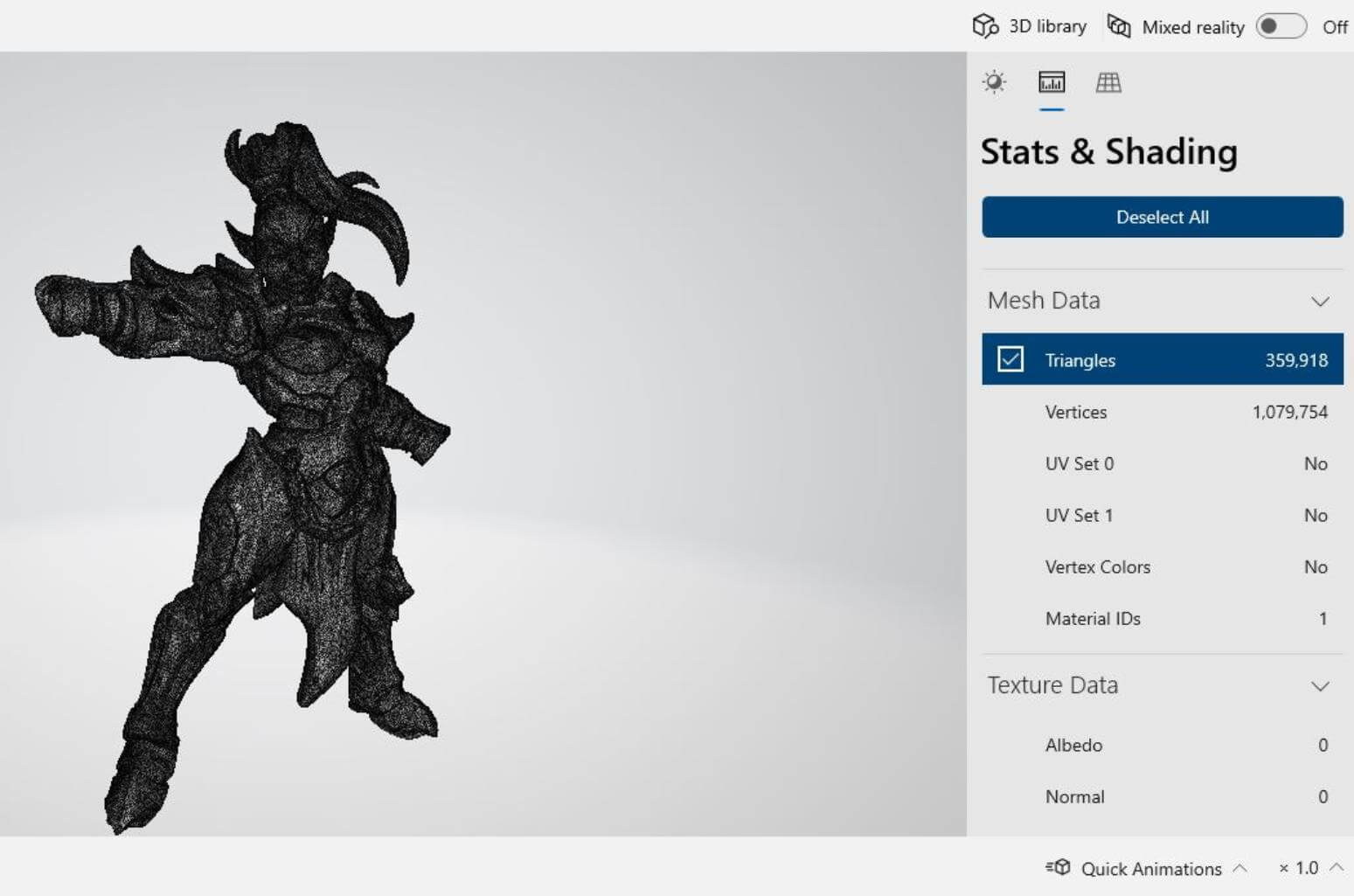1354x896 pixels.
Task: Select the Stats & Shading chart icon
Action: [1052, 82]
